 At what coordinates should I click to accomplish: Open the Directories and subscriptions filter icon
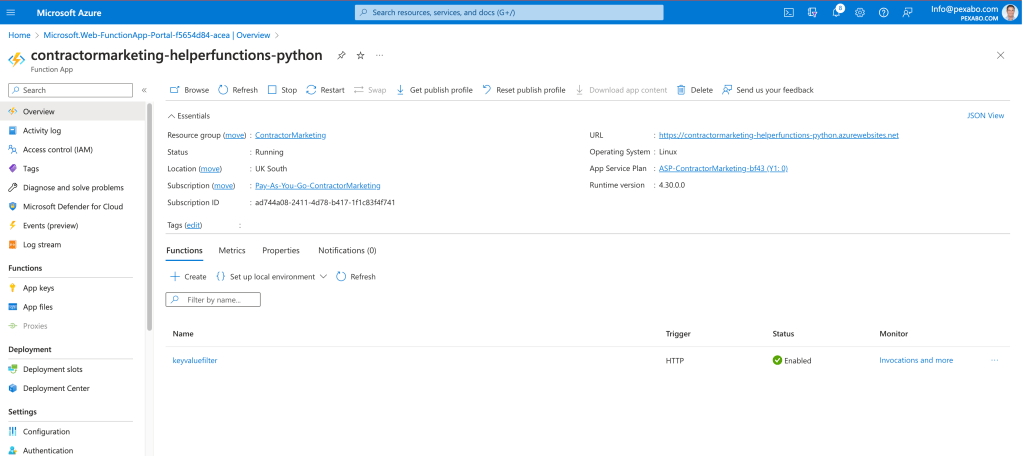coord(812,12)
